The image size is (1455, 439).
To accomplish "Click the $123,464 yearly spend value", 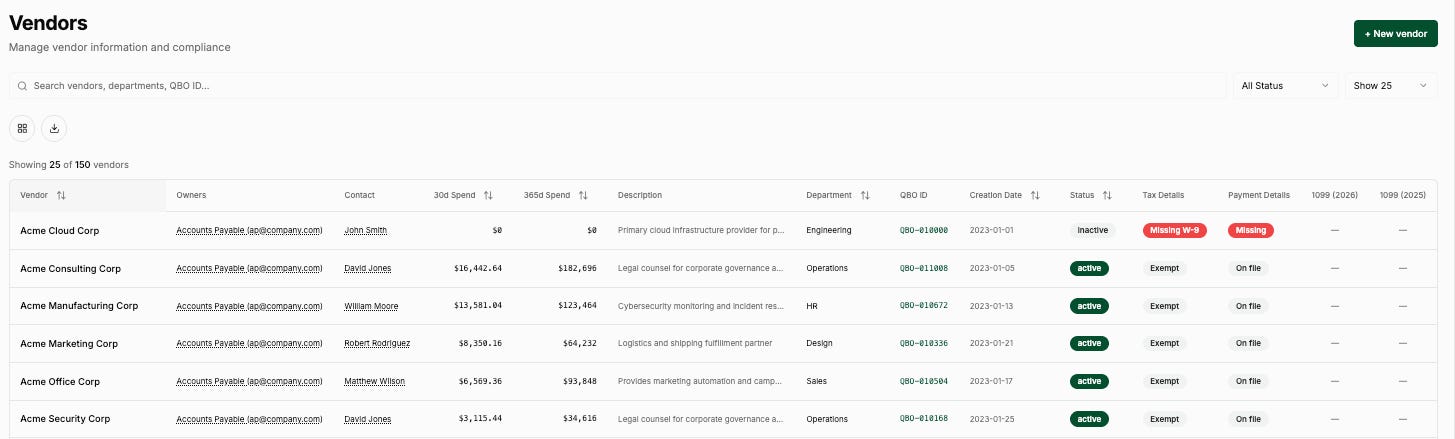I will click(576, 306).
